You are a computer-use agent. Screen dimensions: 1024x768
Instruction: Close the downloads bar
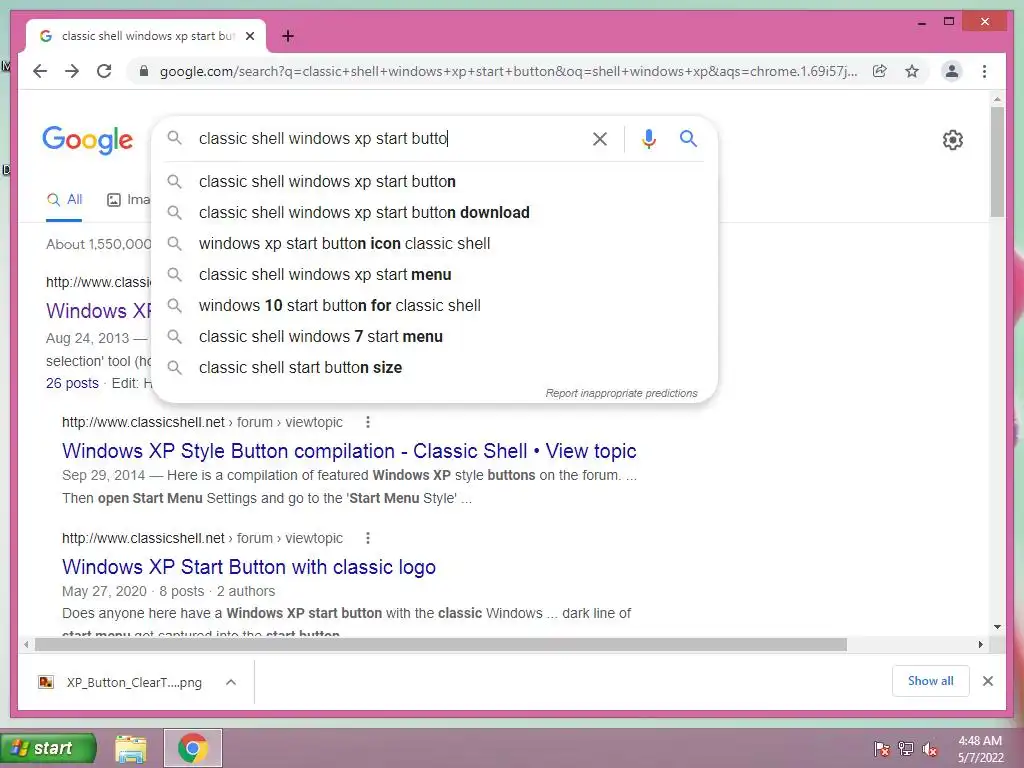(987, 681)
